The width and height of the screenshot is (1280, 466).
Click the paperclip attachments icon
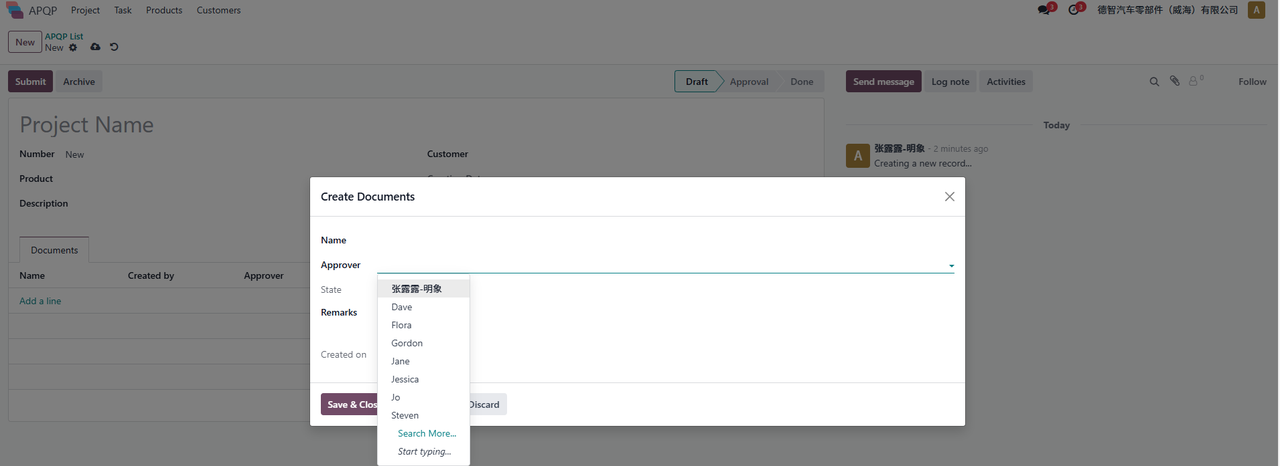(x=1175, y=82)
